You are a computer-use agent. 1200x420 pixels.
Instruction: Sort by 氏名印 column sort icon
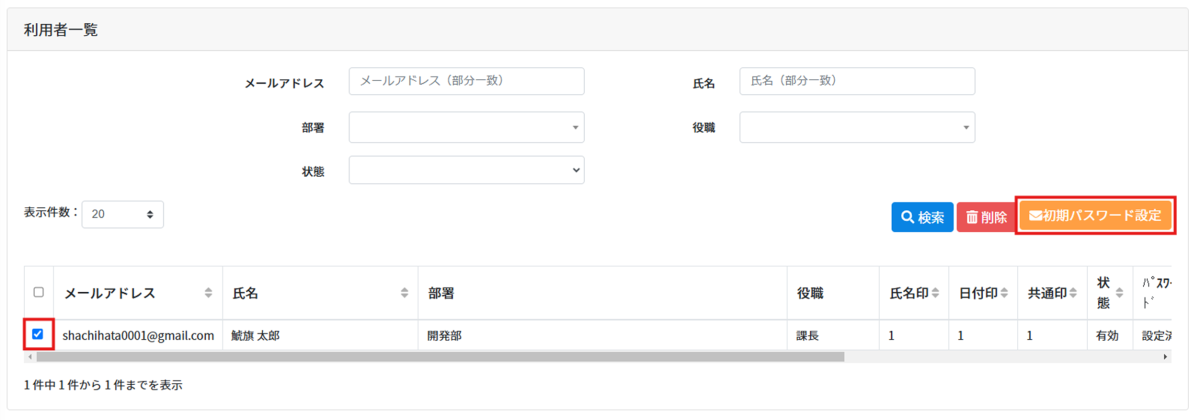pyautogui.click(x=936, y=293)
